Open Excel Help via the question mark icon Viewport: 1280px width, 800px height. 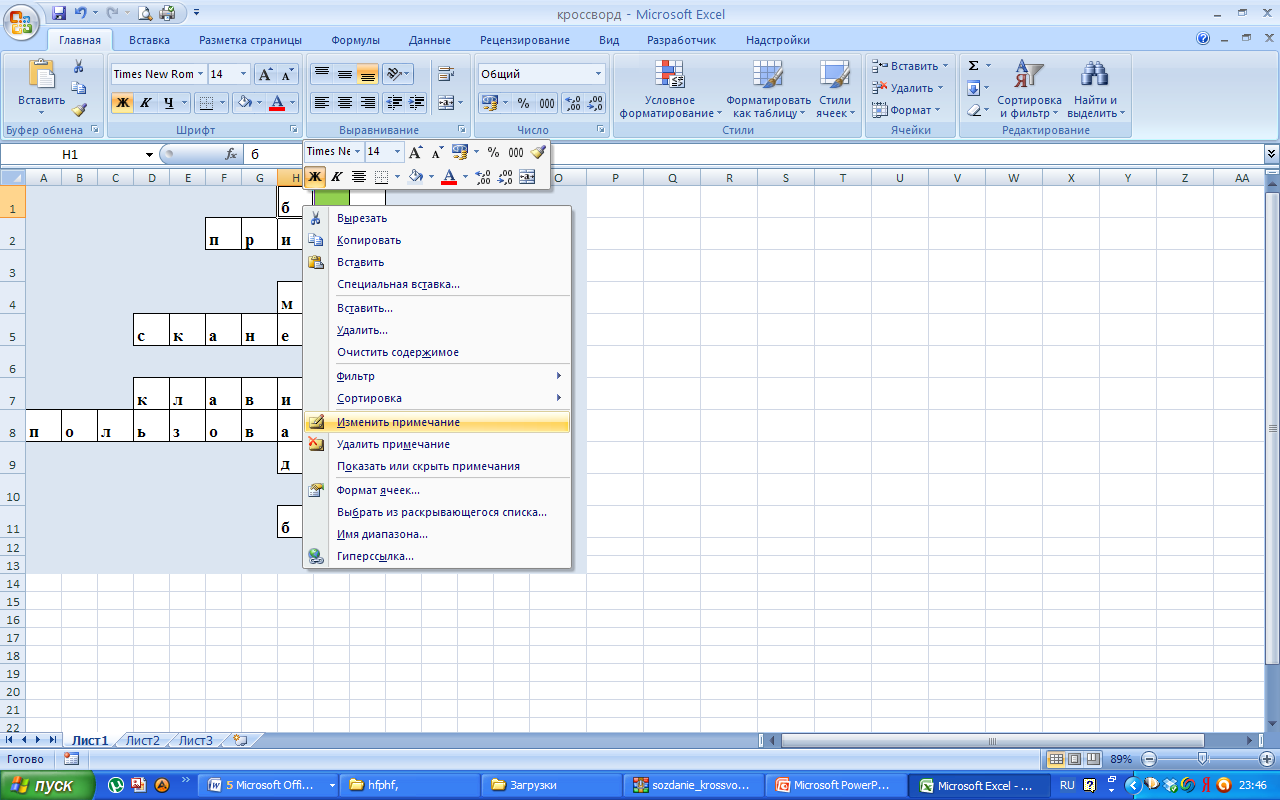click(1203, 39)
